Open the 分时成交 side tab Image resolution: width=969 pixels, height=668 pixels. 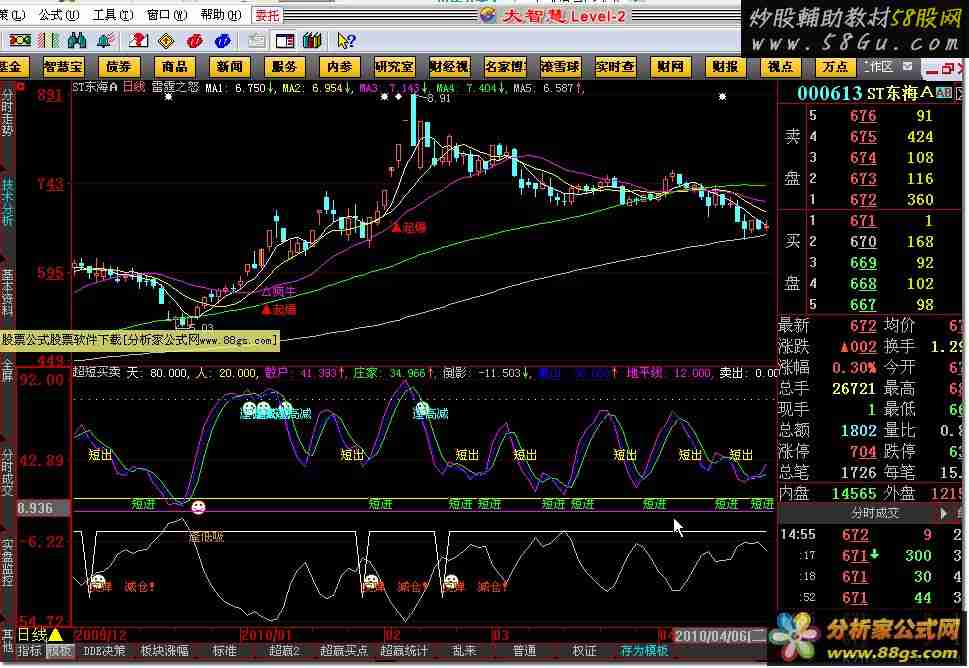click(x=7, y=472)
